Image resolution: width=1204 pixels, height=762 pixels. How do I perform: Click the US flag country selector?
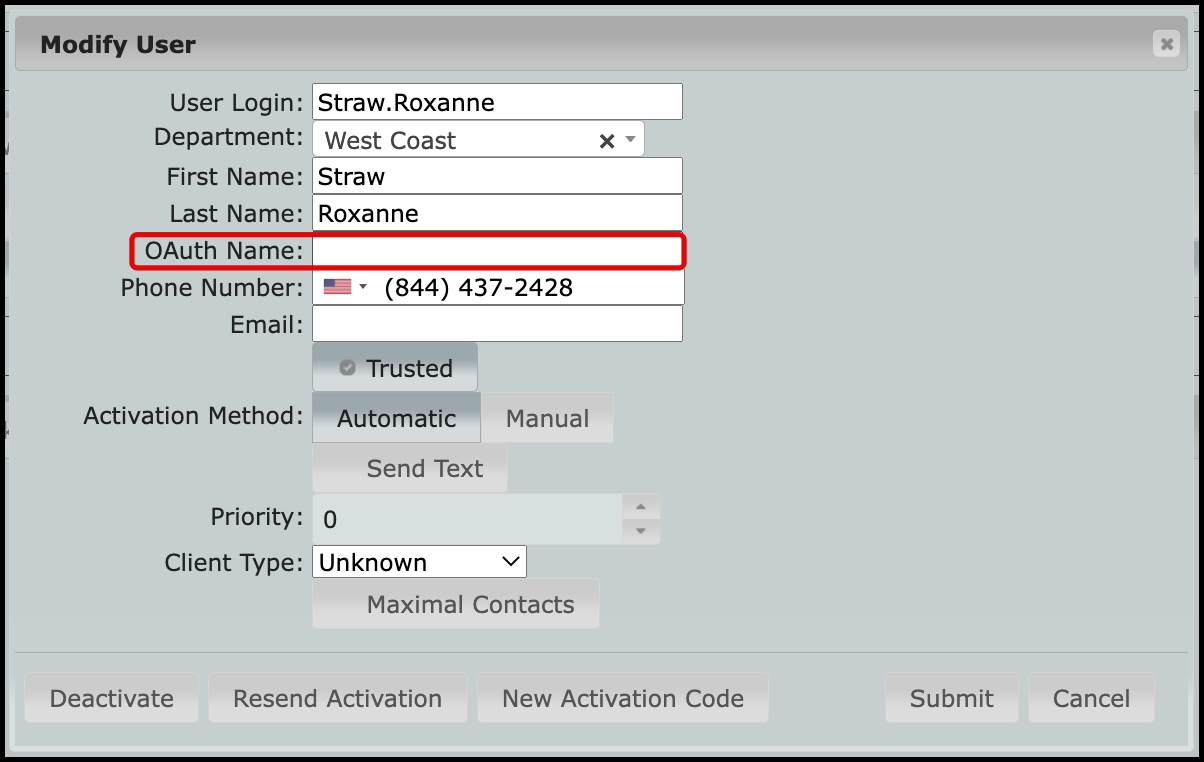[x=346, y=288]
